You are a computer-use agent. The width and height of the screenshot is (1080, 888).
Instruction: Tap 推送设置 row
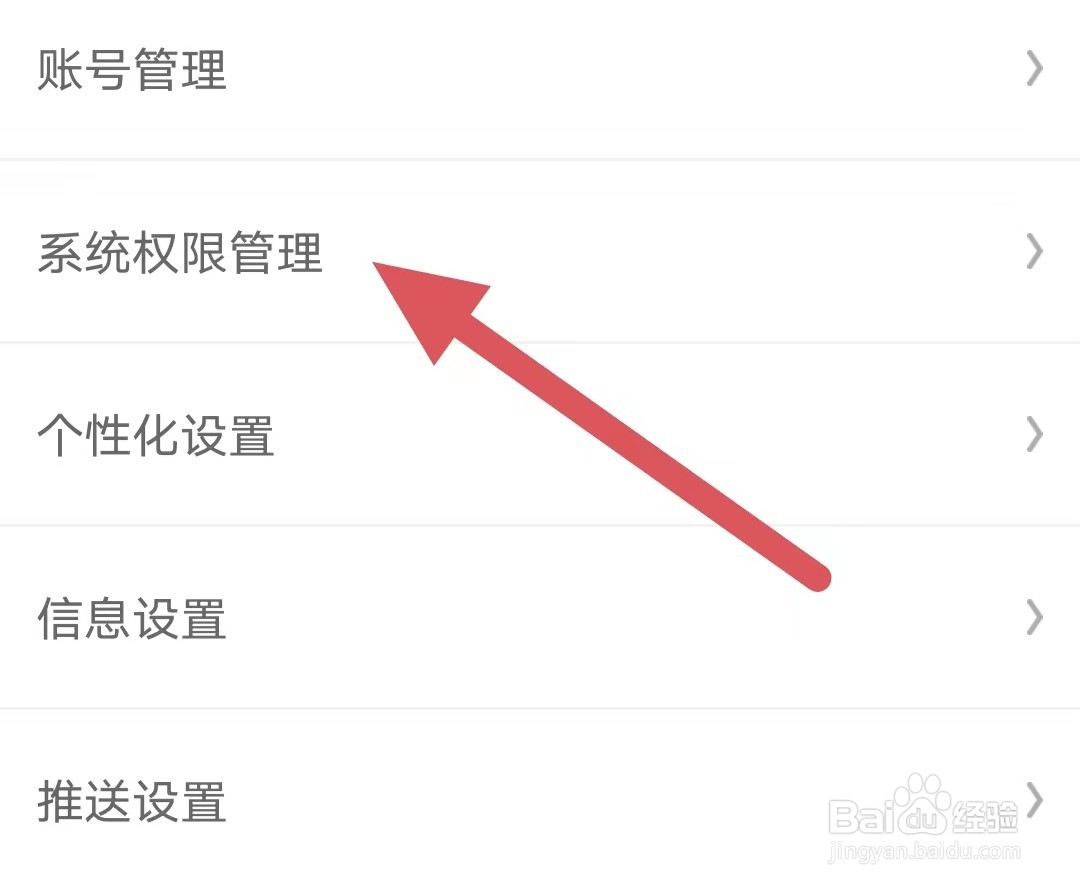(540, 799)
